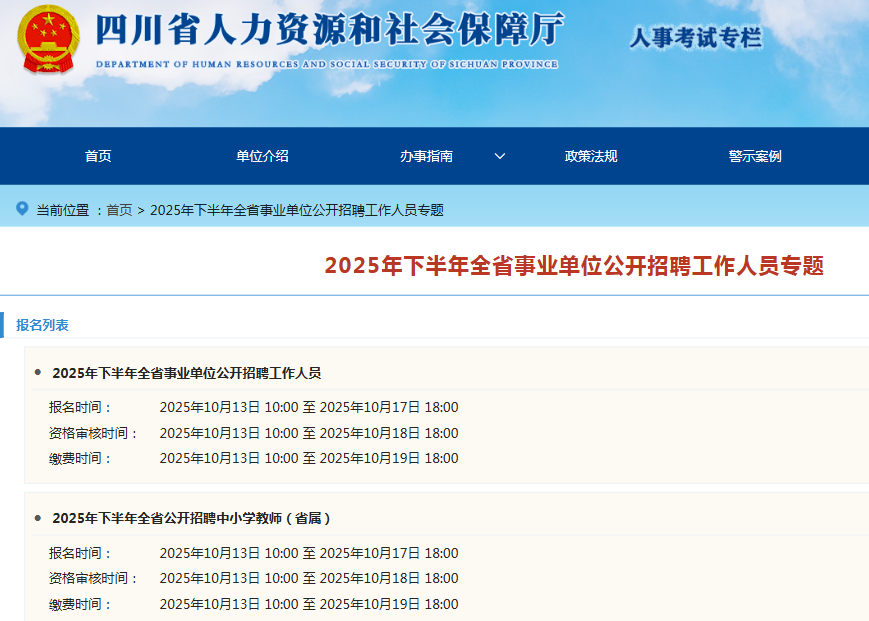
Task: Expand the chevron beside 办事指南
Action: (x=500, y=156)
